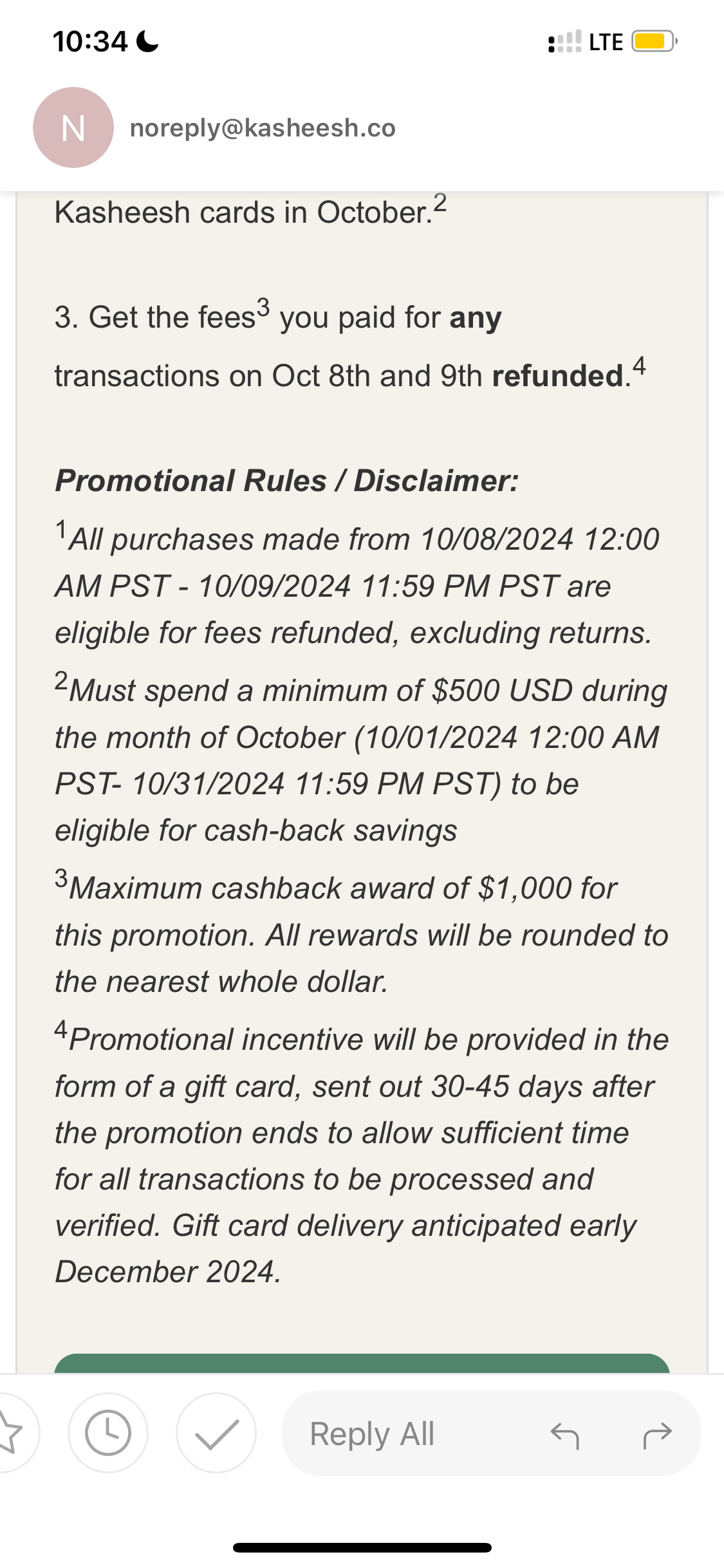The width and height of the screenshot is (724, 1568).
Task: Tap the star icon to favorite email
Action: point(12,1432)
